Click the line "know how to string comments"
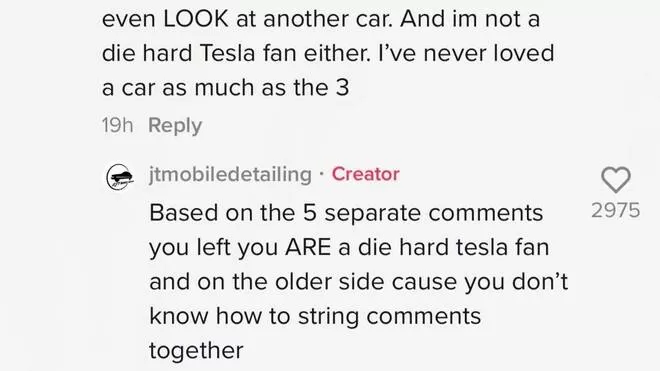 (x=315, y=316)
